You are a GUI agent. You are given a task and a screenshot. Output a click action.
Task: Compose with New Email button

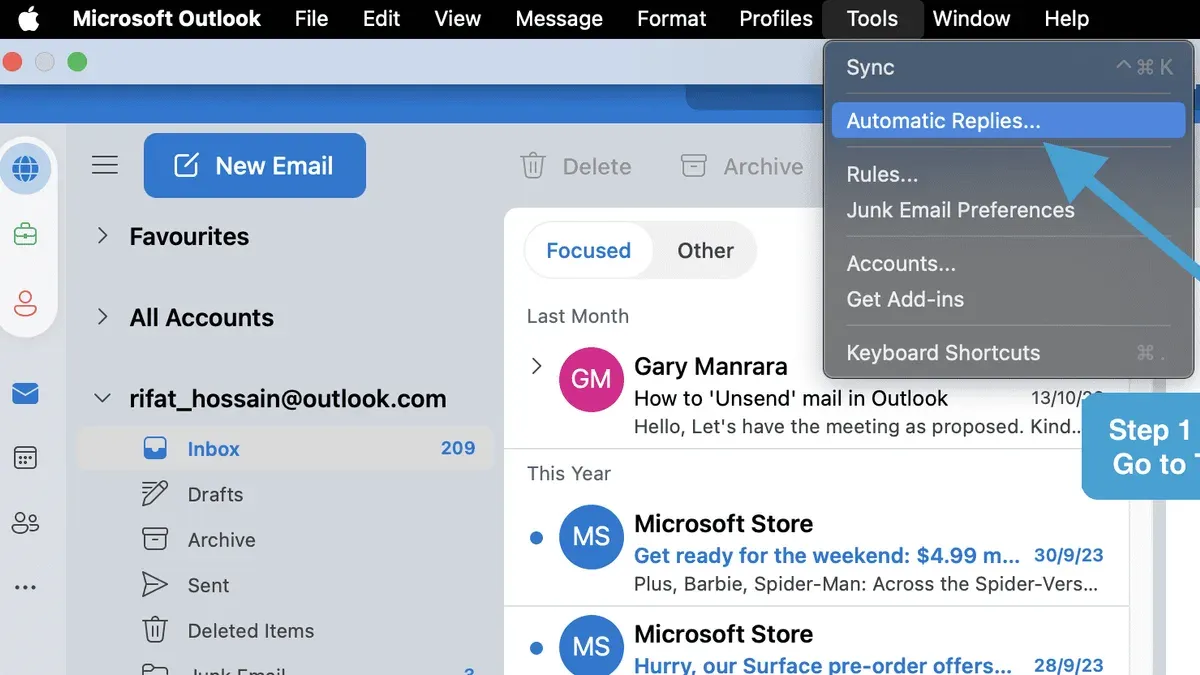tap(255, 166)
